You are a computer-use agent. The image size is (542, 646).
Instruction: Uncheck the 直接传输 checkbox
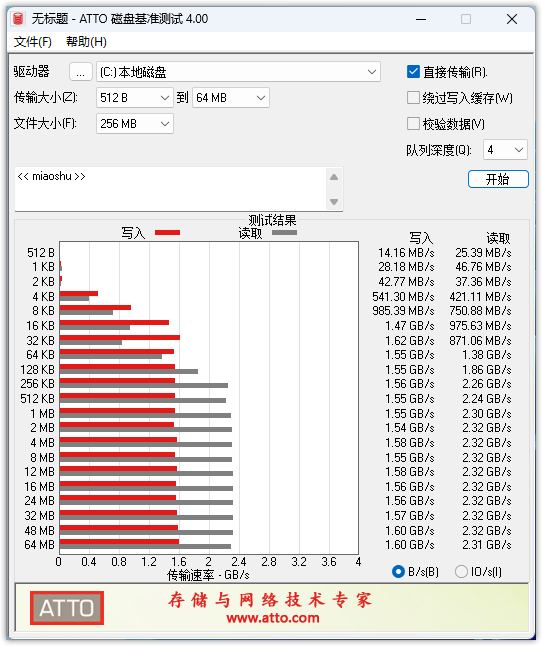click(x=413, y=72)
